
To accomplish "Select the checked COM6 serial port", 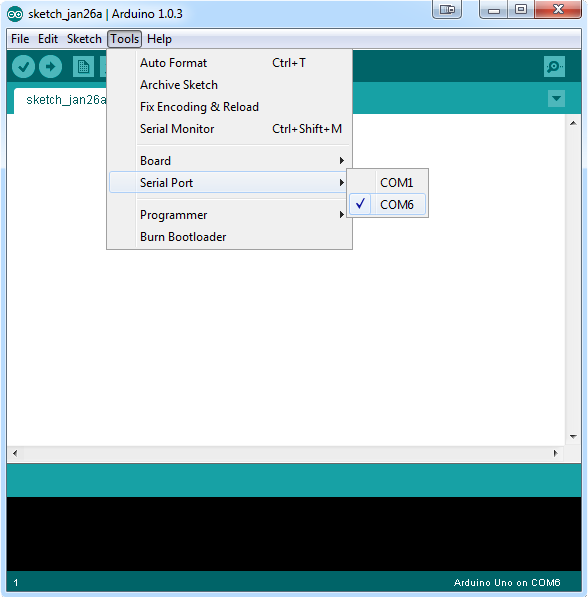I will (x=387, y=205).
